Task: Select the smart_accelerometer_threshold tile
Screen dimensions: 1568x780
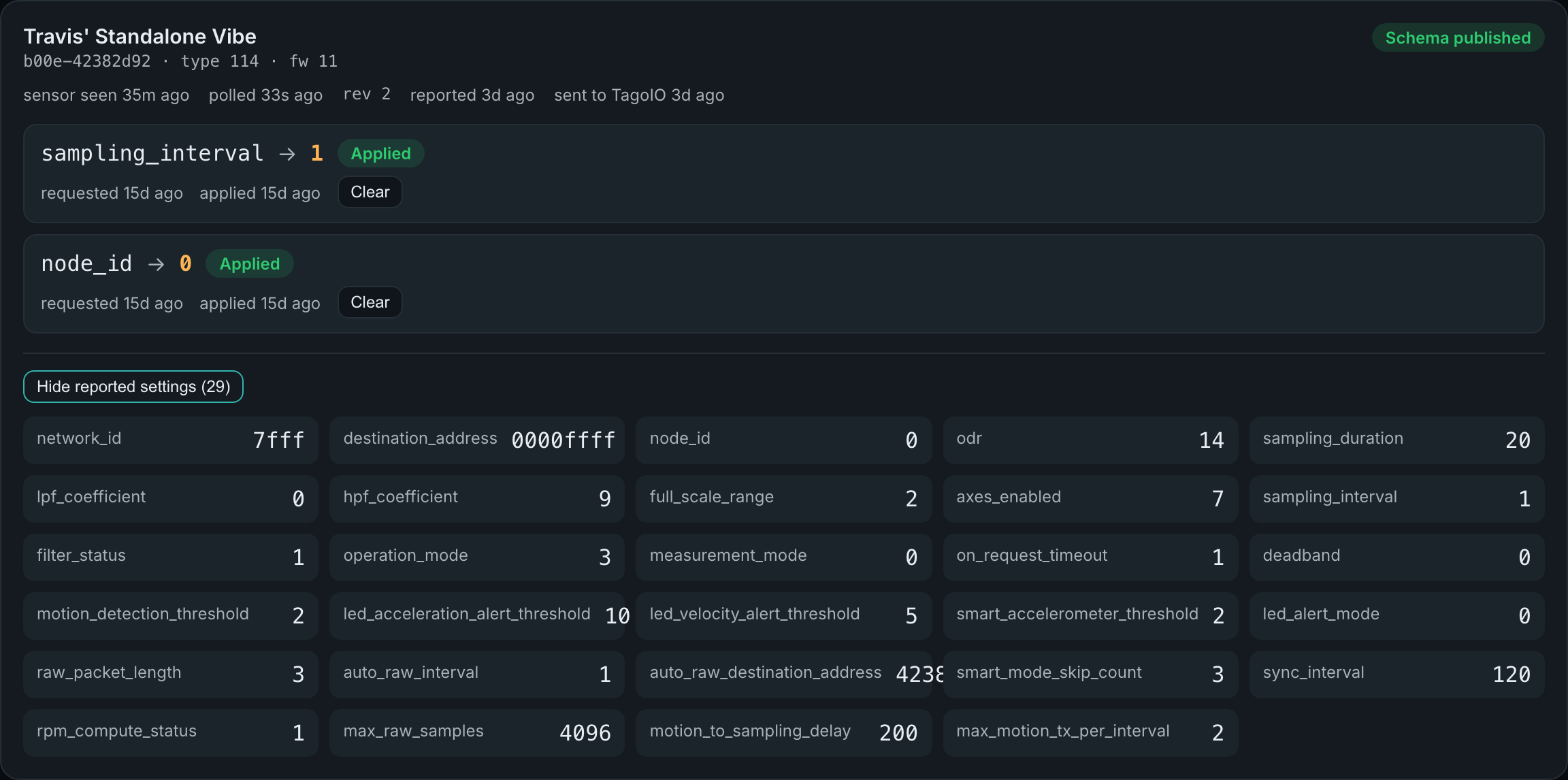Action: 1090,615
